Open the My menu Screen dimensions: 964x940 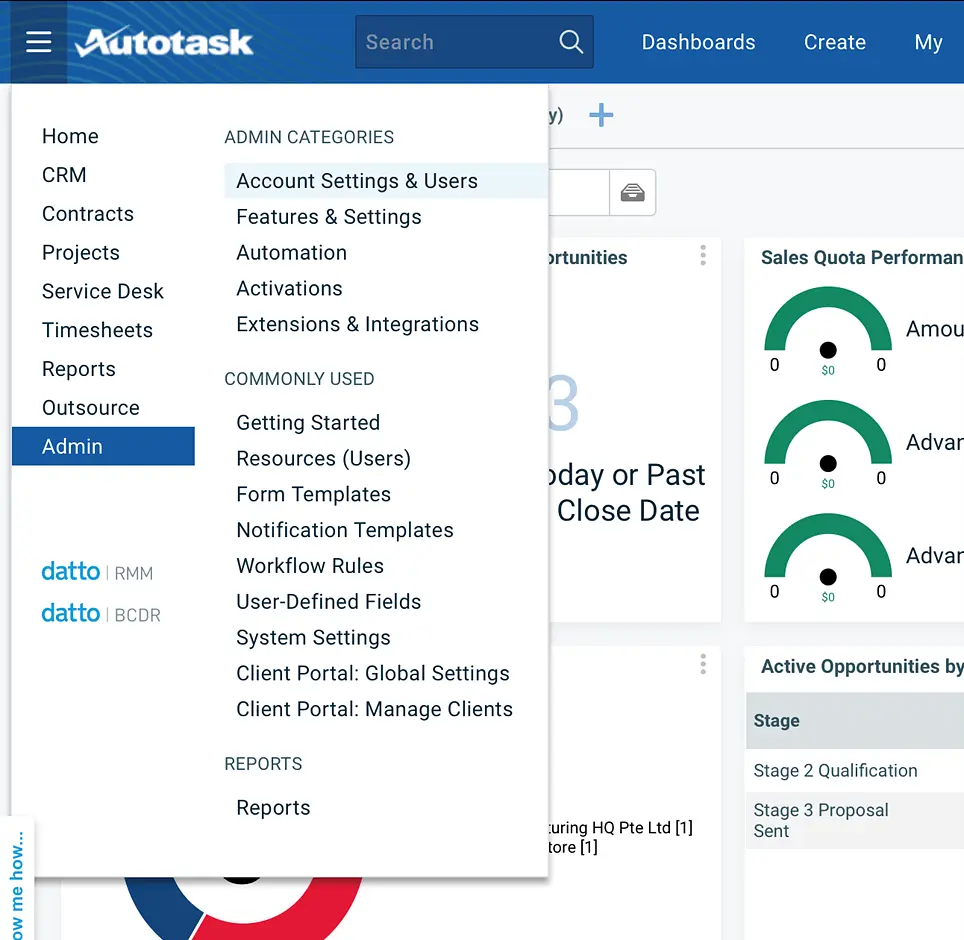928,42
